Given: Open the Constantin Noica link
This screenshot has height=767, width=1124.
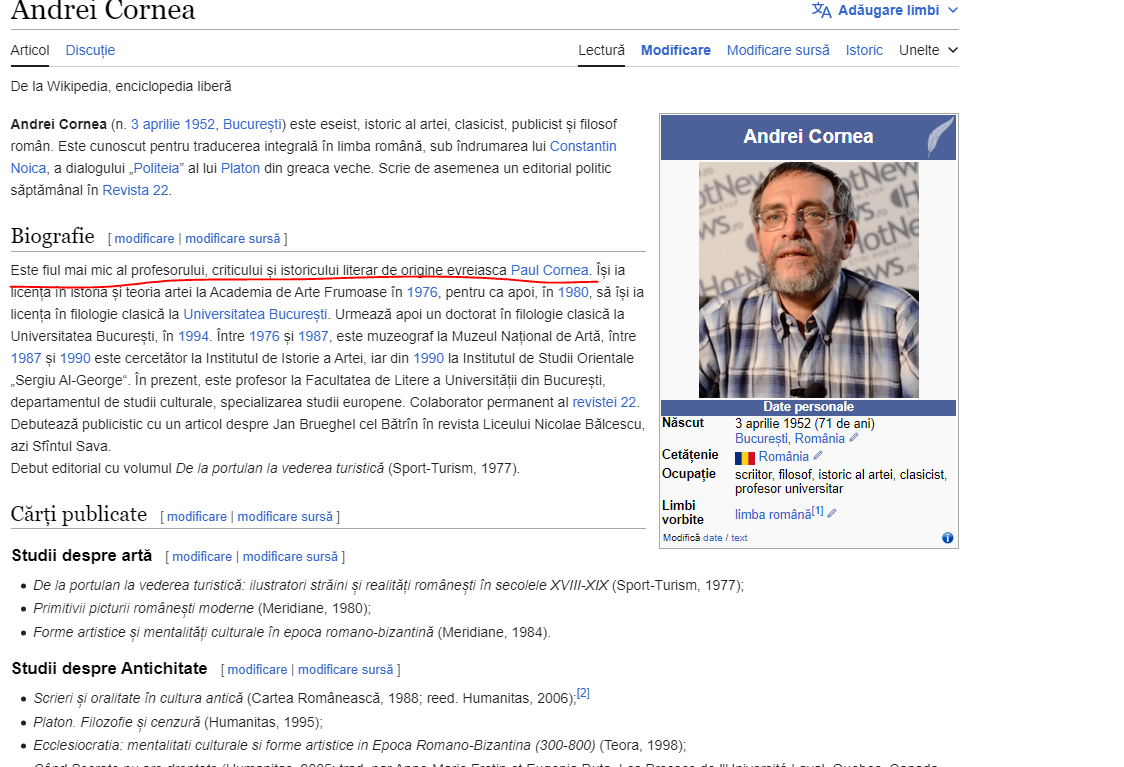Looking at the screenshot, I should point(583,146).
